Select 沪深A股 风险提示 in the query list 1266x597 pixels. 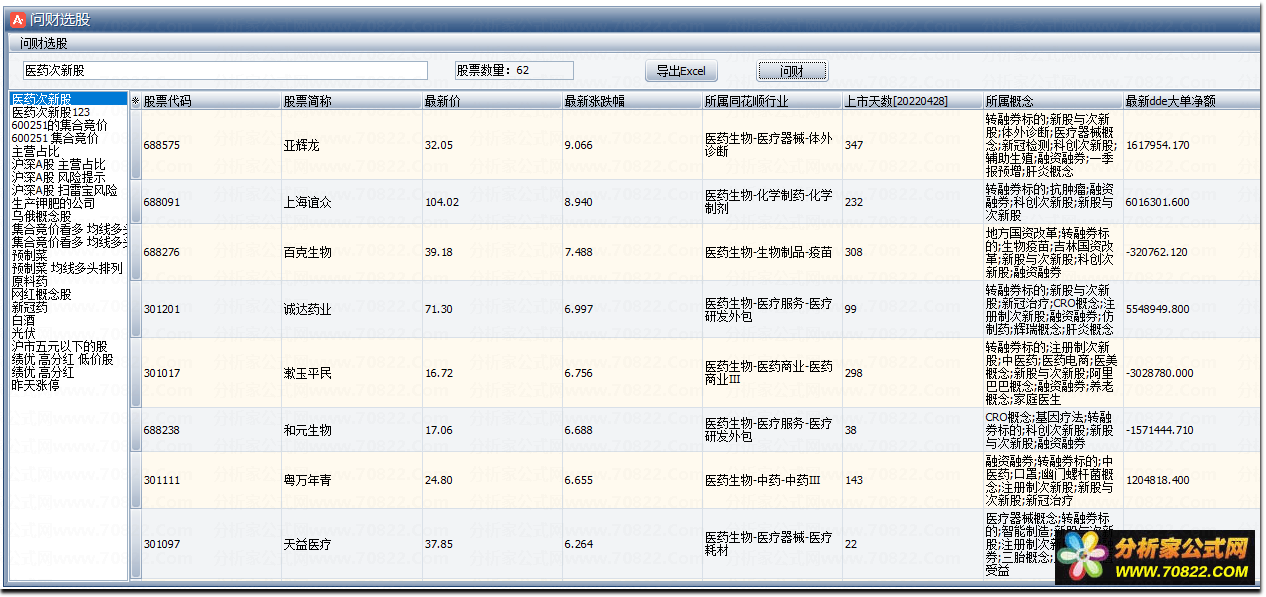(58, 177)
